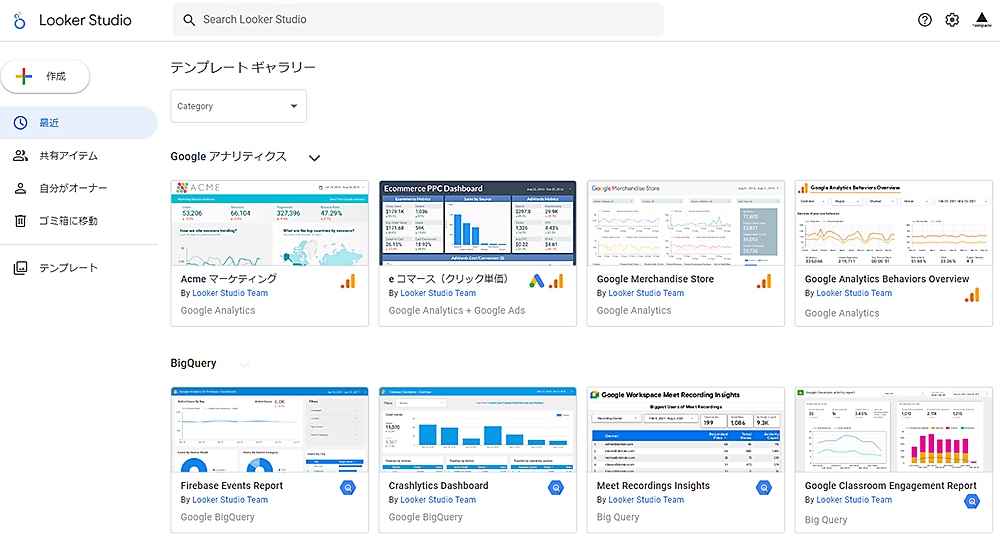Open the settings gear icon

[x=952, y=20]
